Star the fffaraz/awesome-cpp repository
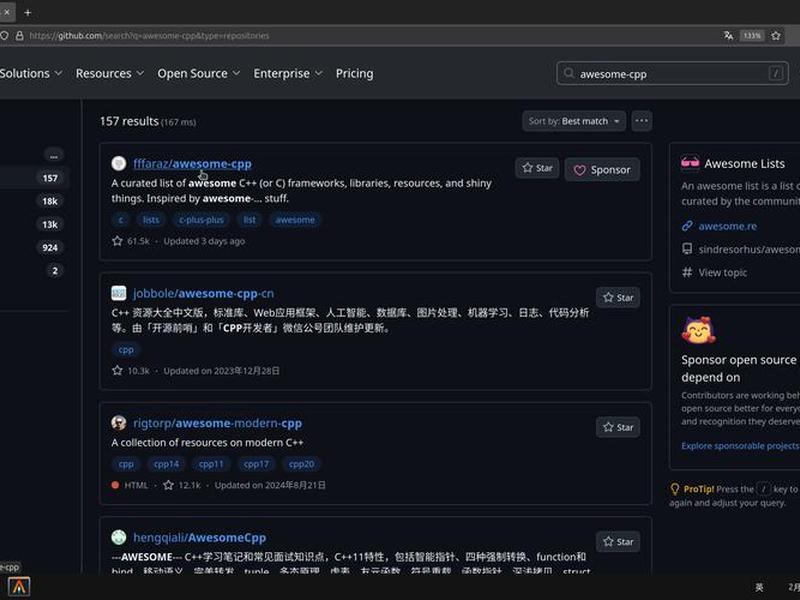This screenshot has width=800, height=600. point(537,168)
